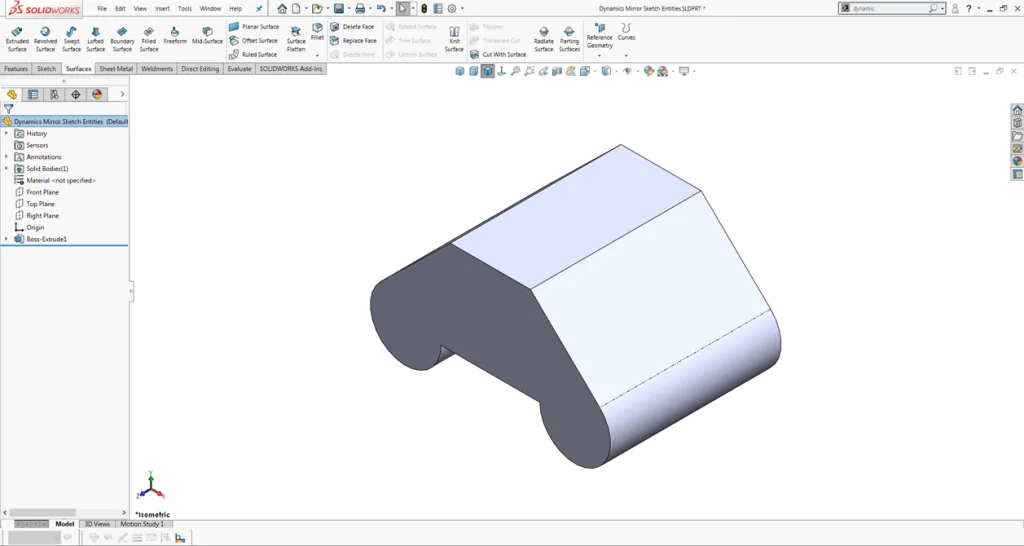Switch to the SOLIDWORKS Add-Ins tab
The image size is (1024, 546).
(291, 69)
